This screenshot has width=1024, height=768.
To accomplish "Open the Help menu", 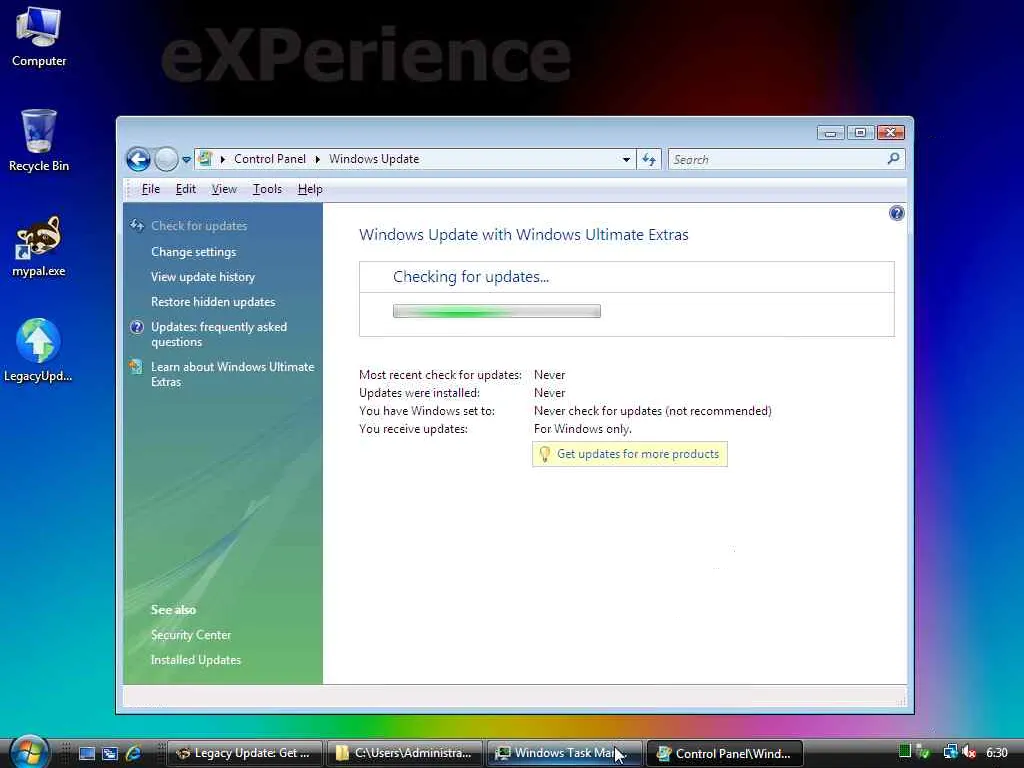I will [x=310, y=189].
